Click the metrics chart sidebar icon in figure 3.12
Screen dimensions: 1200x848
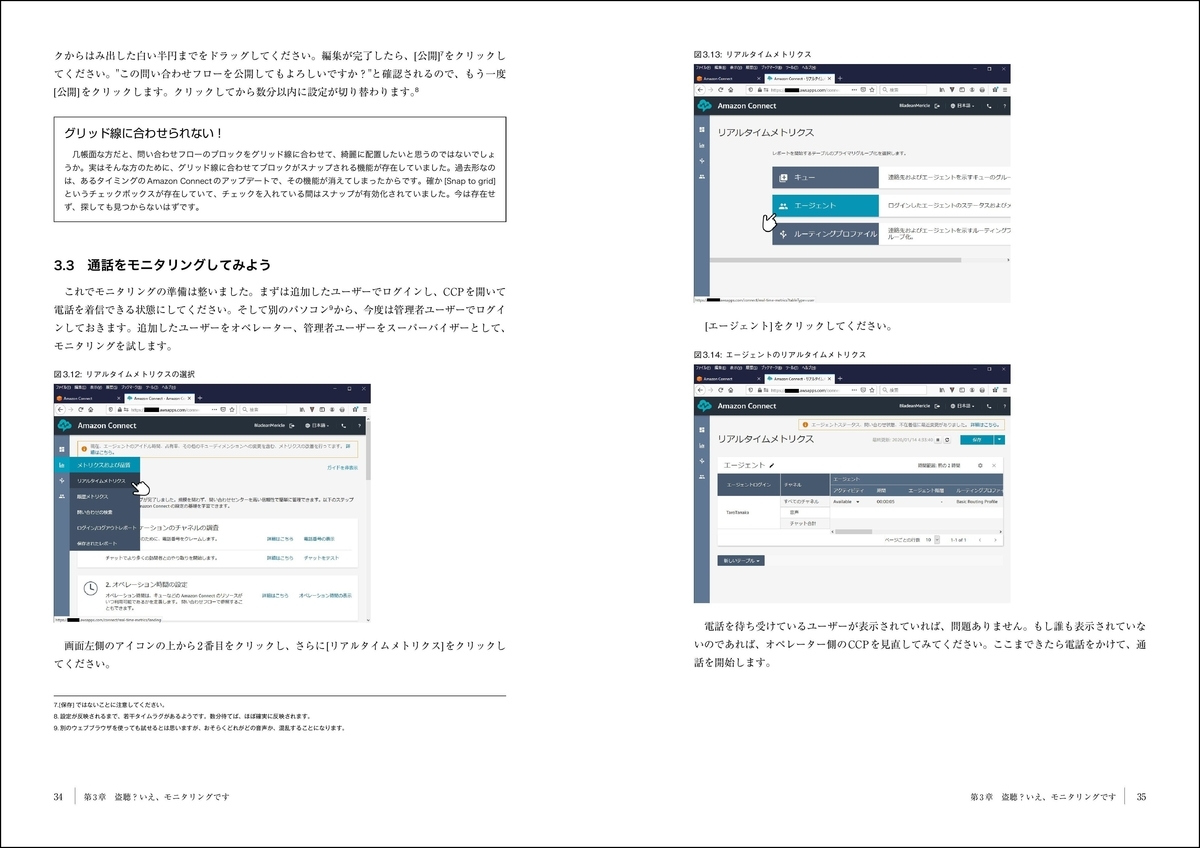62,465
